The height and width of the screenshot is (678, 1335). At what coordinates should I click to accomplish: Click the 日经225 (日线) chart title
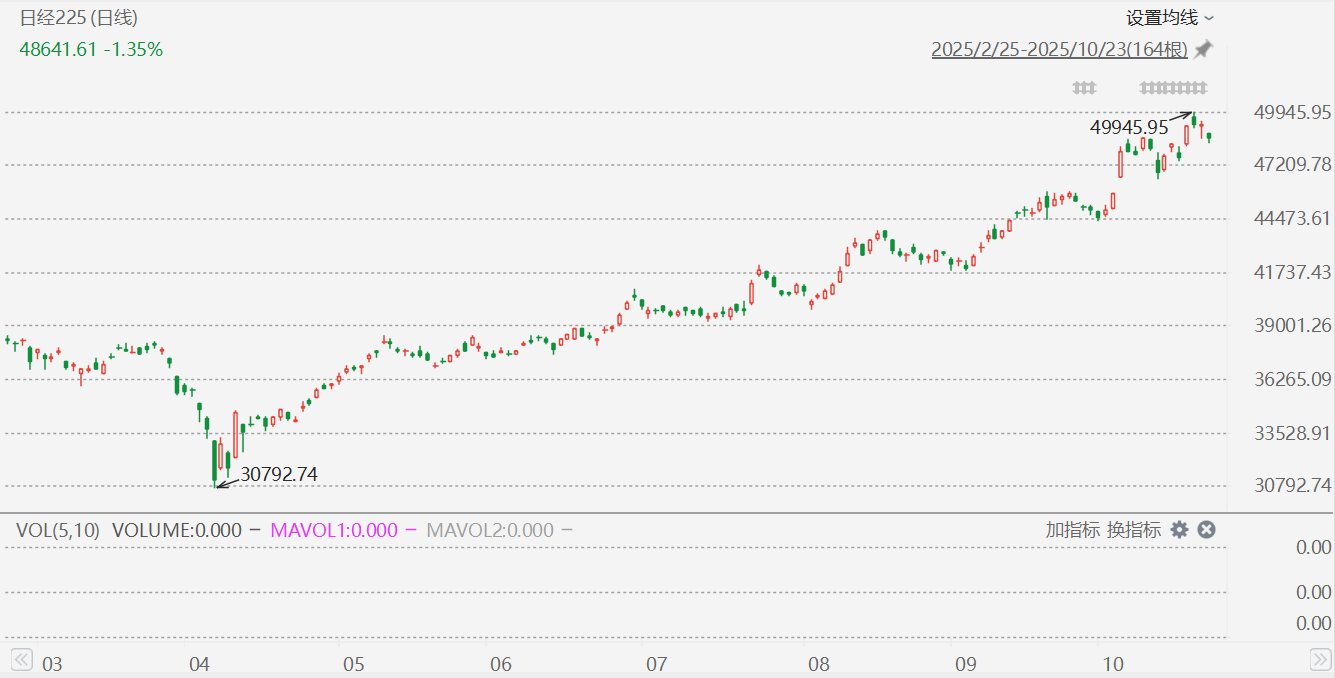click(x=79, y=18)
